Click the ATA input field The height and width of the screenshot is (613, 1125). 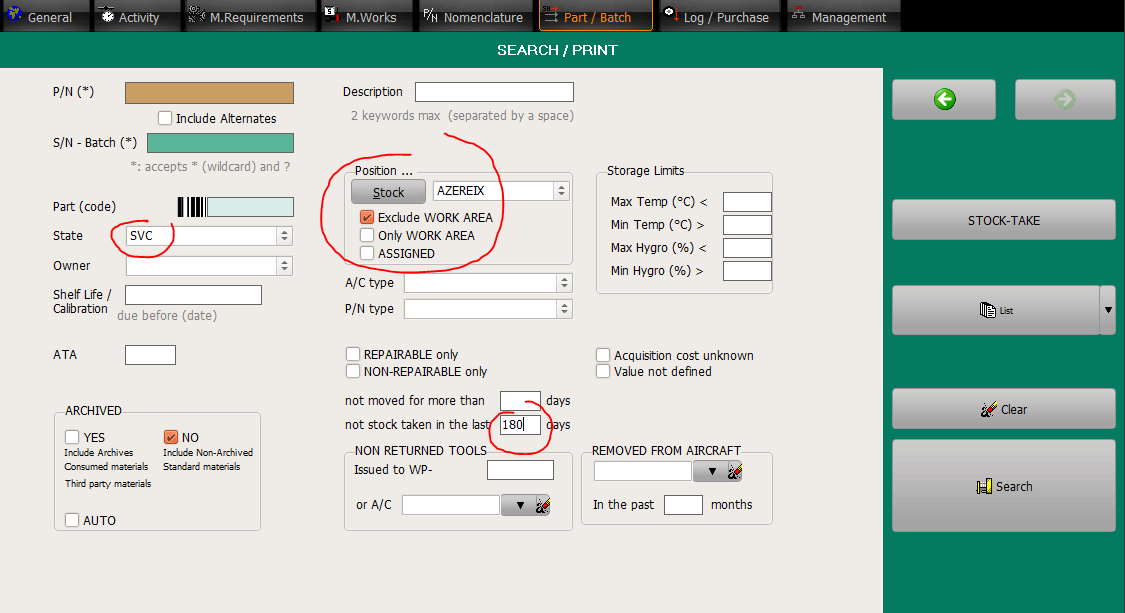[150, 355]
